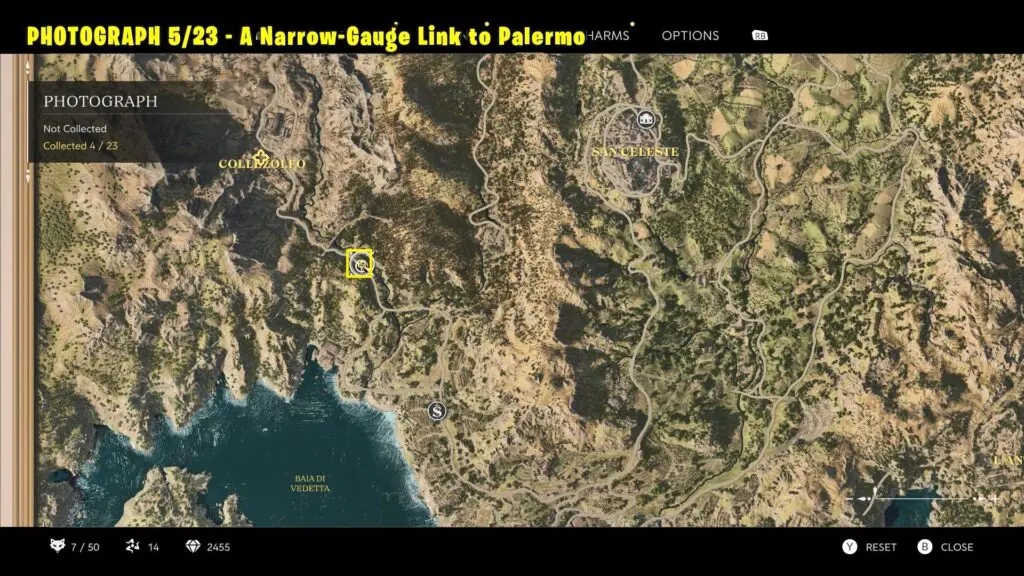This screenshot has width=1024, height=576.
Task: Click the RESET label to reset map
Action: point(881,547)
